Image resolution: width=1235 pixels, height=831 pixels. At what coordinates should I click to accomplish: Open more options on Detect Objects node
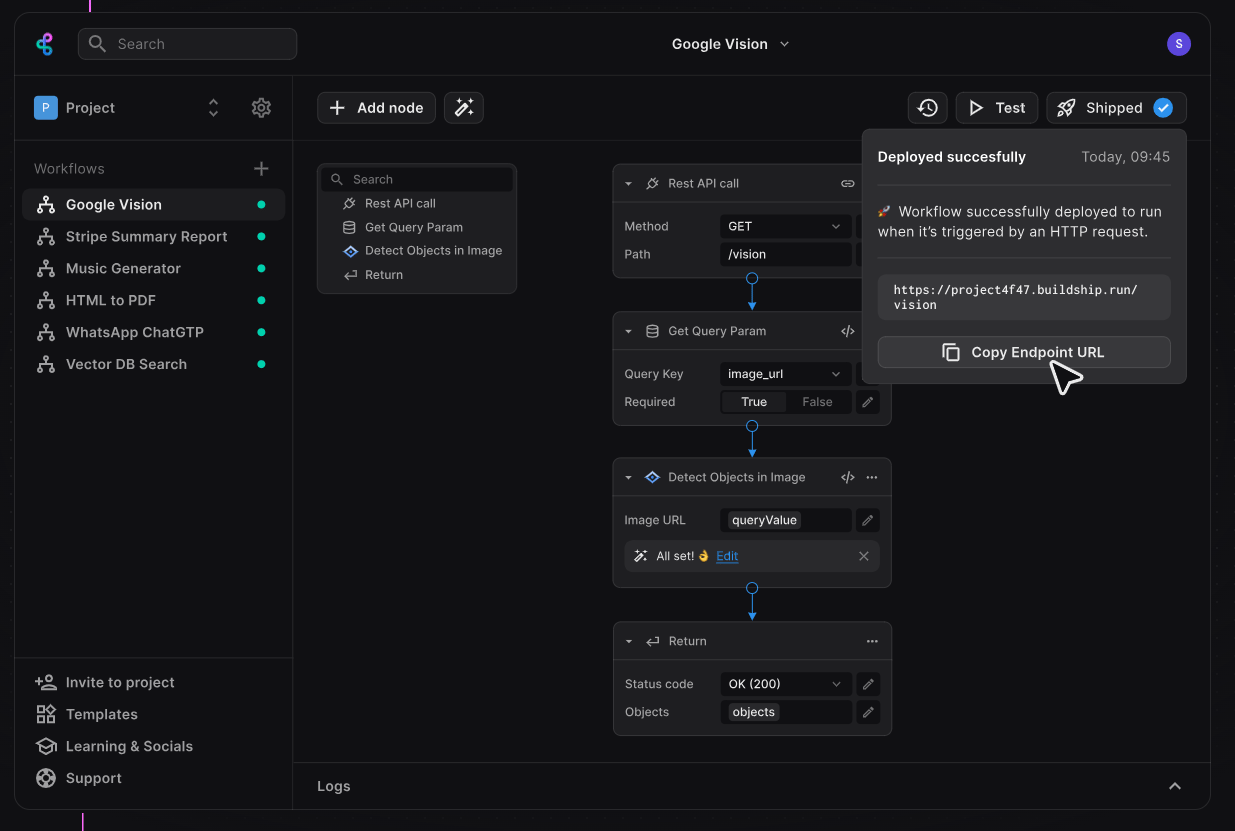coord(872,478)
